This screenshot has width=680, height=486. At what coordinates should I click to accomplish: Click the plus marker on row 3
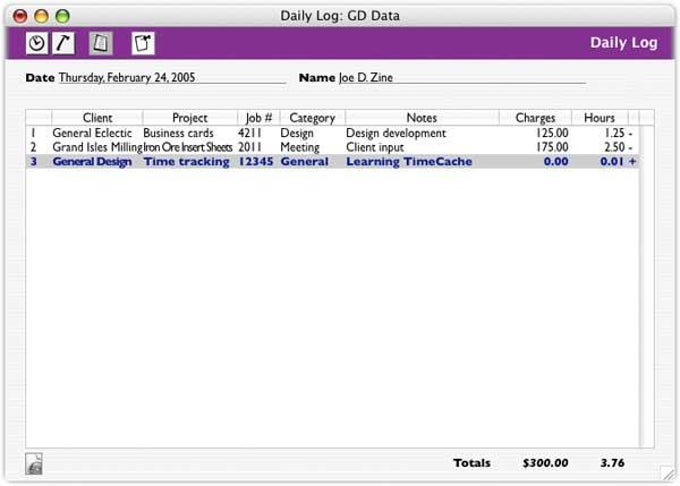(x=632, y=162)
